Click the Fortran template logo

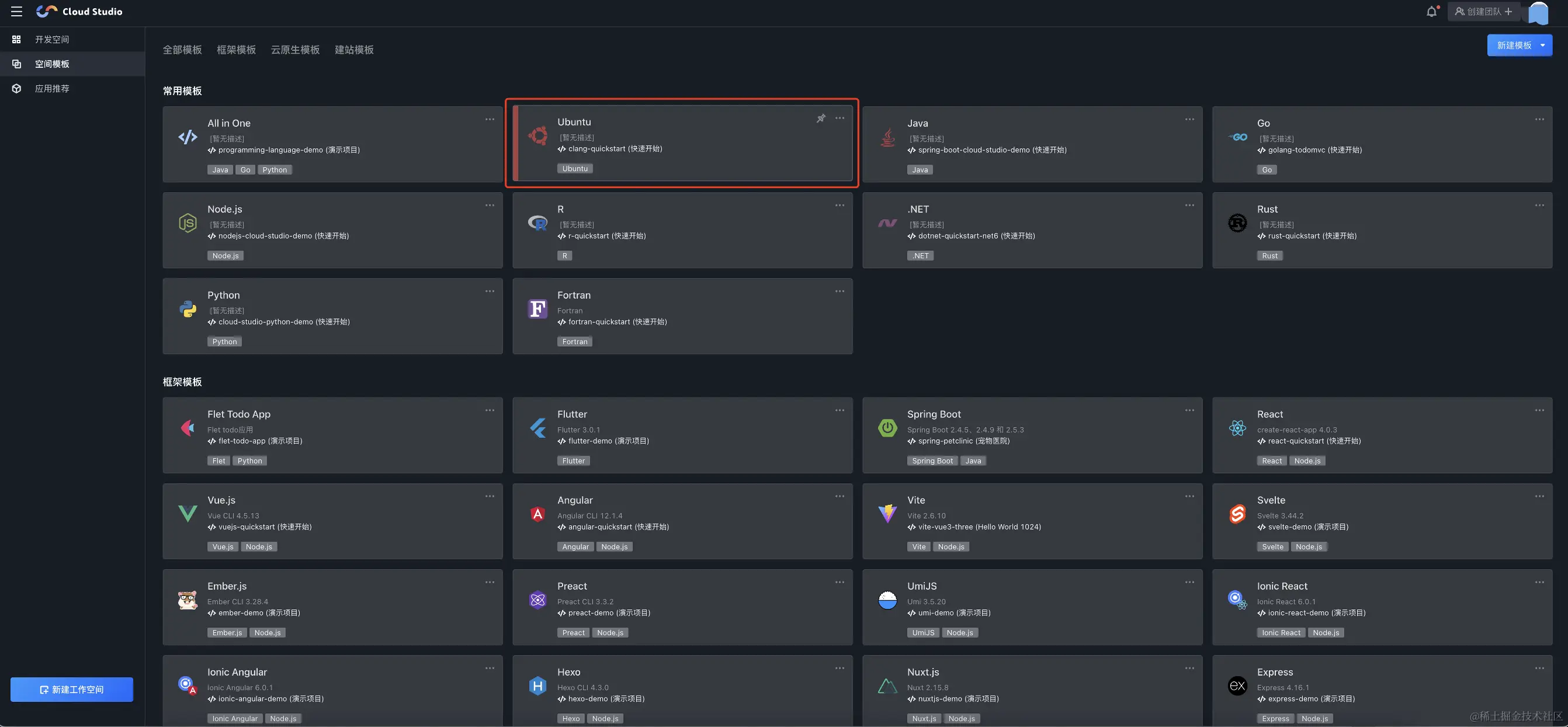pos(537,309)
